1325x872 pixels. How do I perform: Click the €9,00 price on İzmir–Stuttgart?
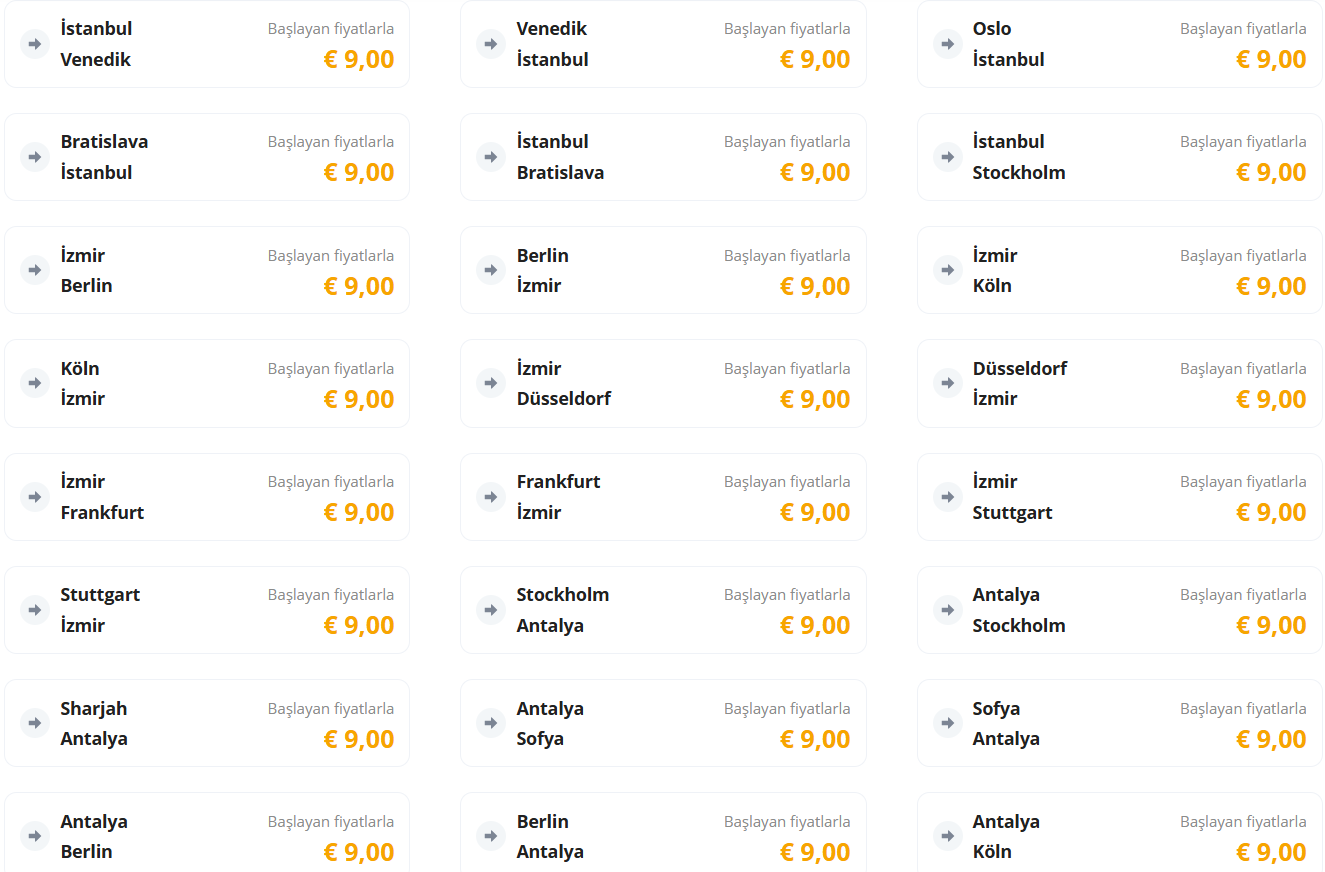1270,512
